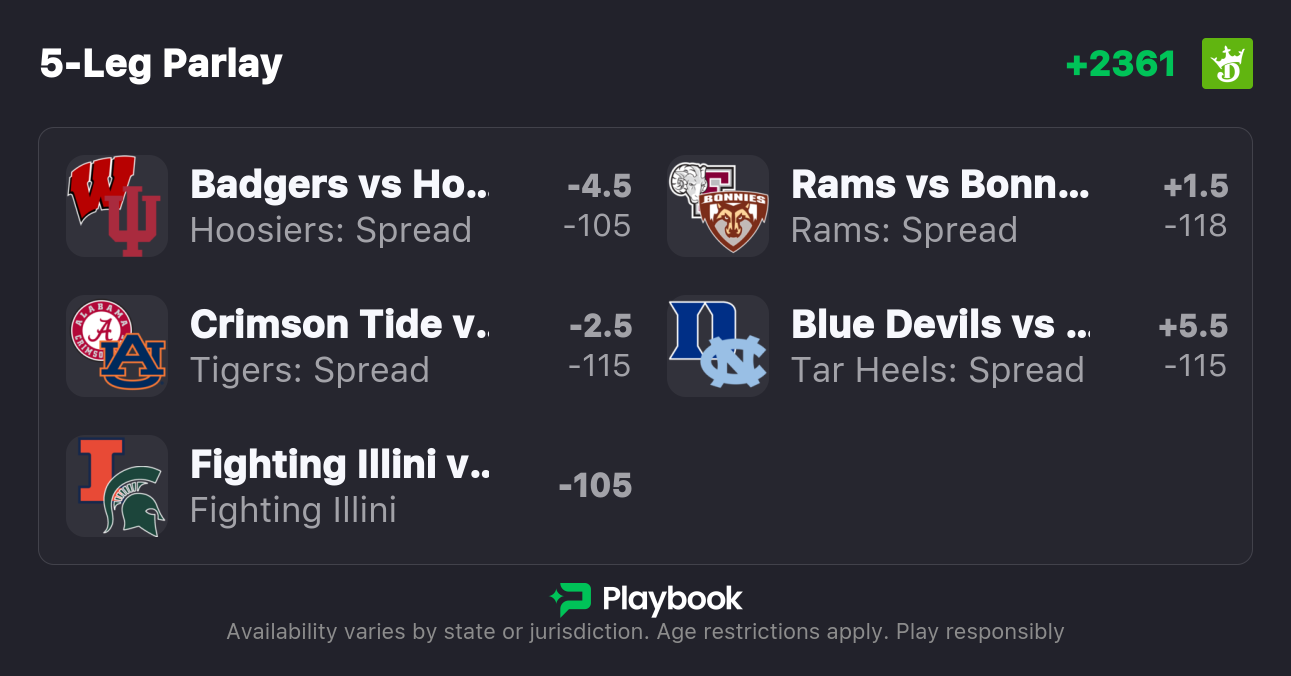The width and height of the screenshot is (1291, 676).
Task: Open the Fighting Illini matchup title
Action: coord(340,465)
